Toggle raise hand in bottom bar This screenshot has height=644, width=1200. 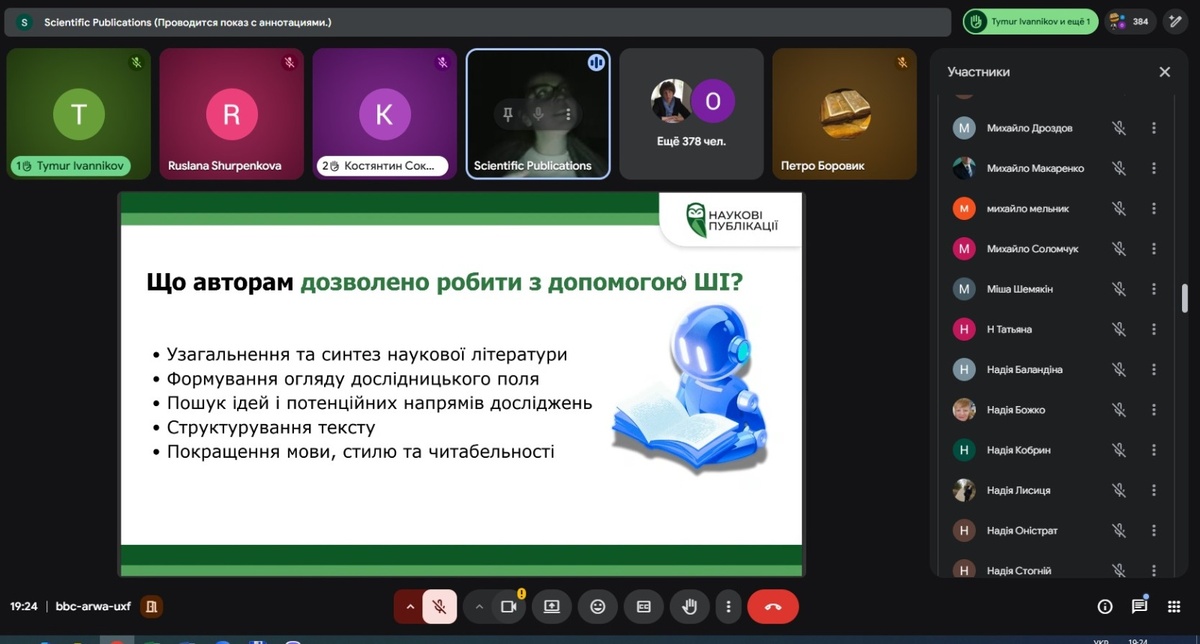(x=689, y=606)
